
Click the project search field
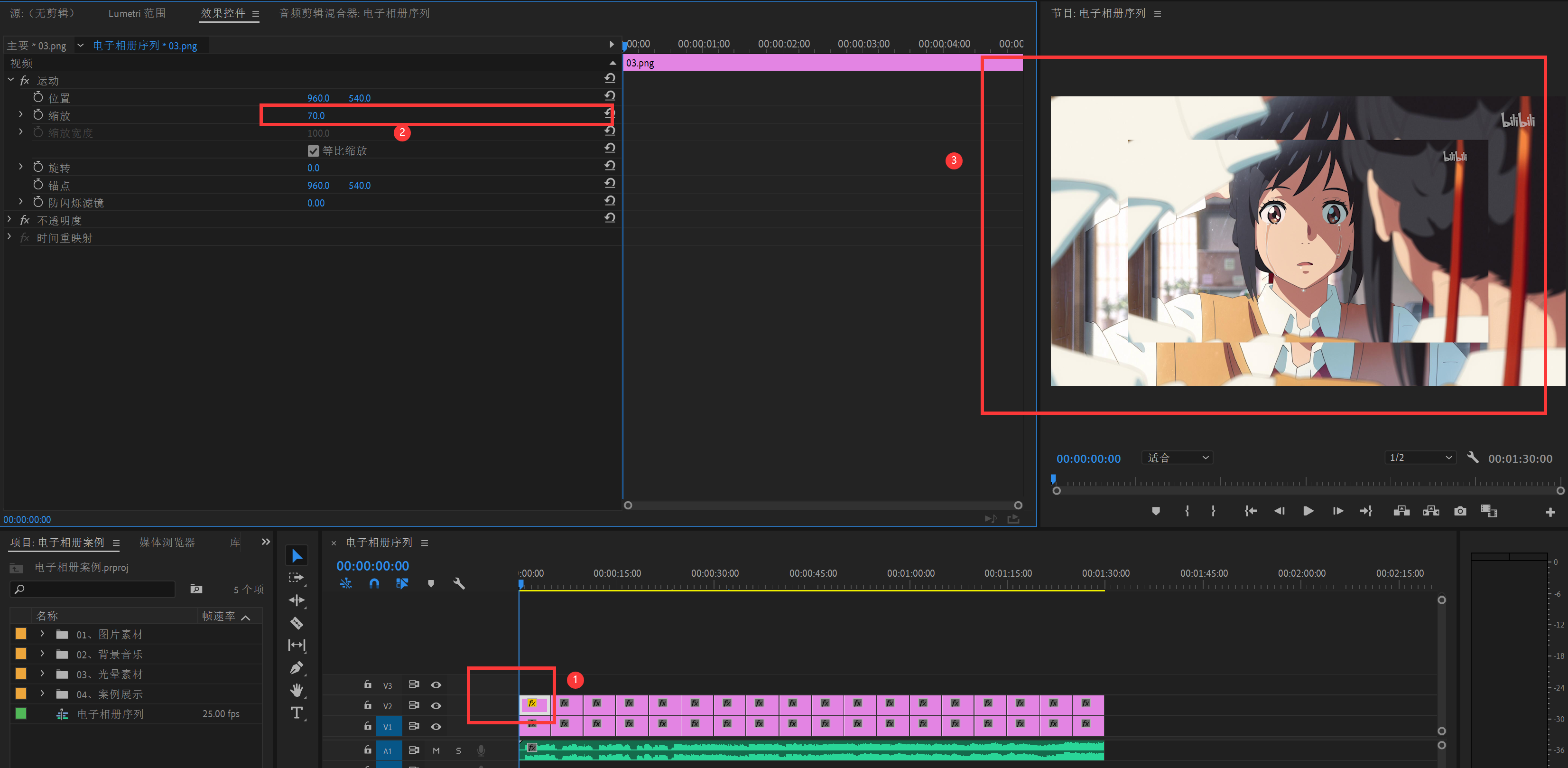point(93,589)
